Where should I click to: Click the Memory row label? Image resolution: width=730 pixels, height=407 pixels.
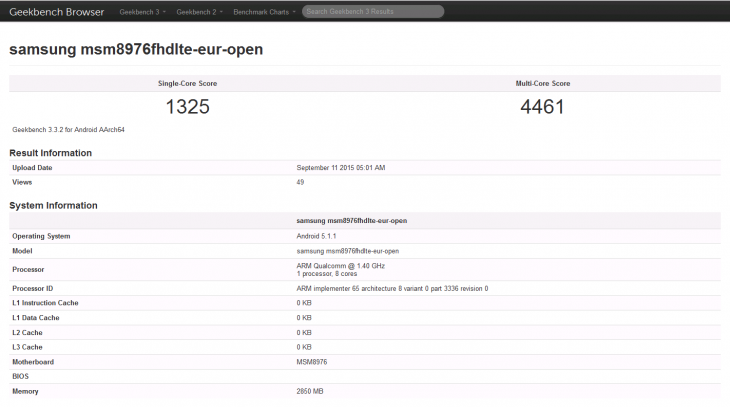(25, 391)
